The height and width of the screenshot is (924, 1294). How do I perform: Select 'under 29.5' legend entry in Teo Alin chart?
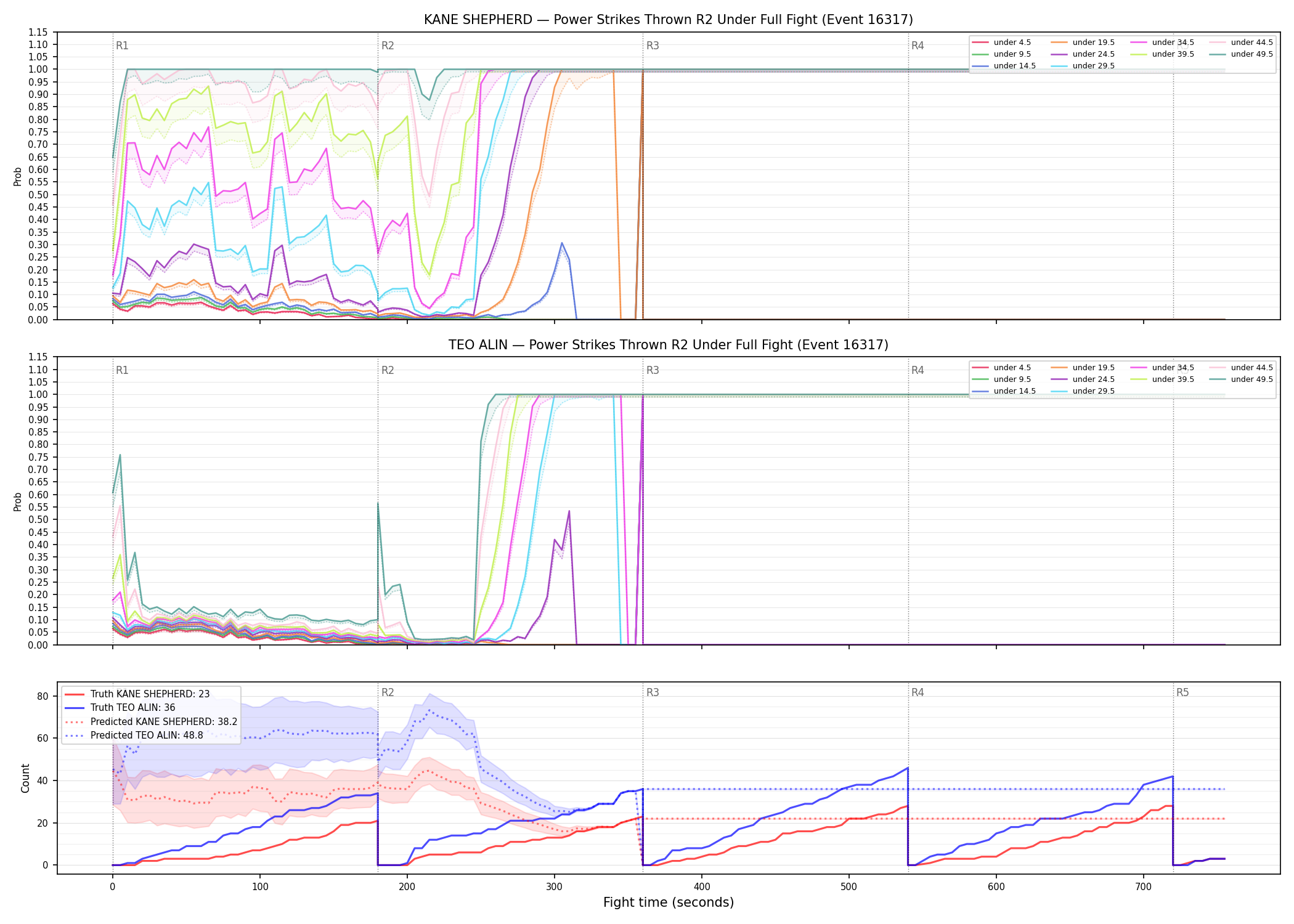click(x=1083, y=391)
